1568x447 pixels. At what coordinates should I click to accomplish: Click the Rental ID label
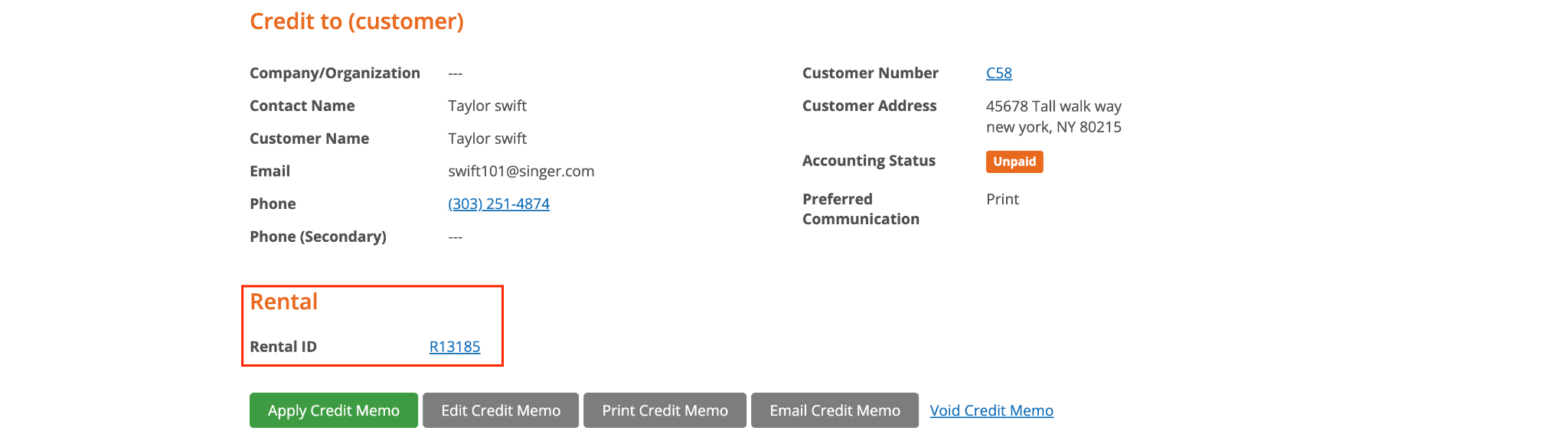click(x=283, y=347)
